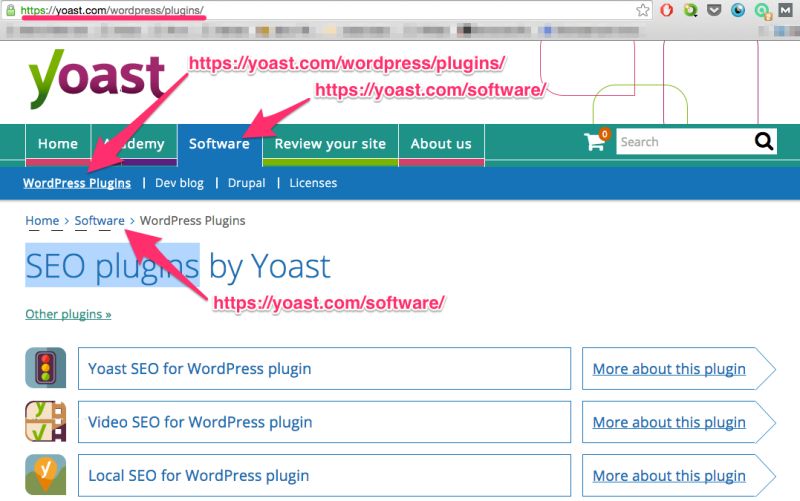Click the M extension icon

(x=785, y=10)
